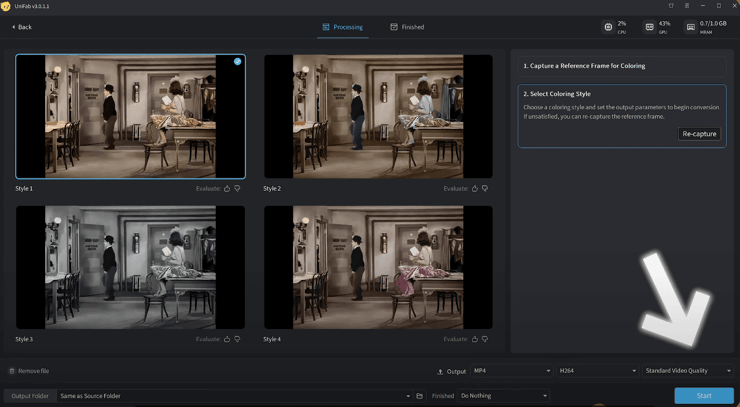
Task: Click the Output Folder button
Action: click(30, 396)
